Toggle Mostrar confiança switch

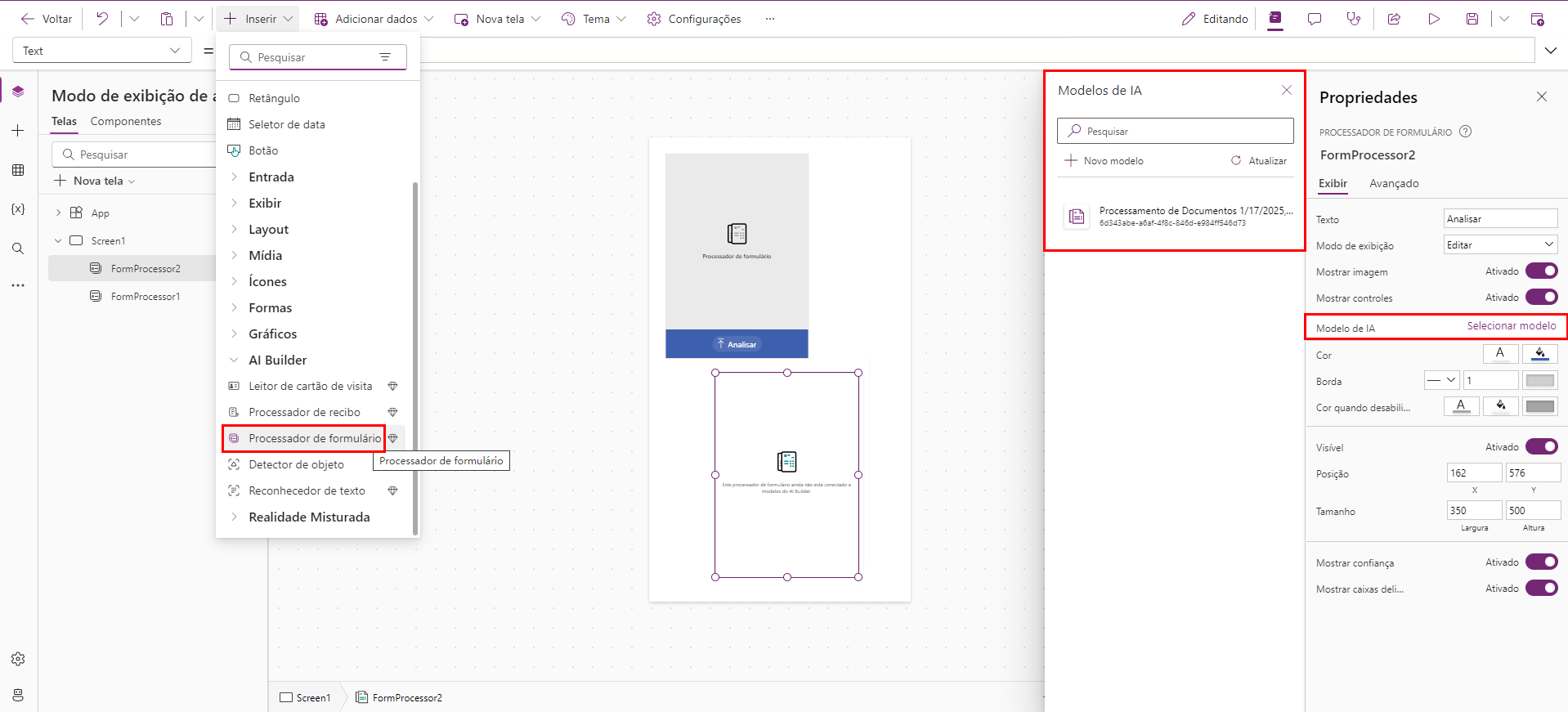1542,562
